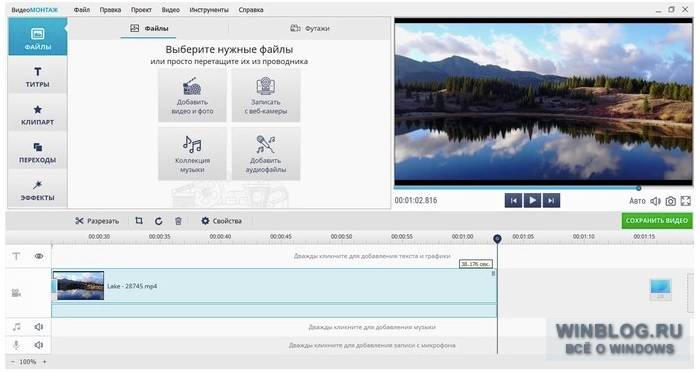Switch to the Файлы tab
Screen dimensions: 700x372
pos(149,28)
